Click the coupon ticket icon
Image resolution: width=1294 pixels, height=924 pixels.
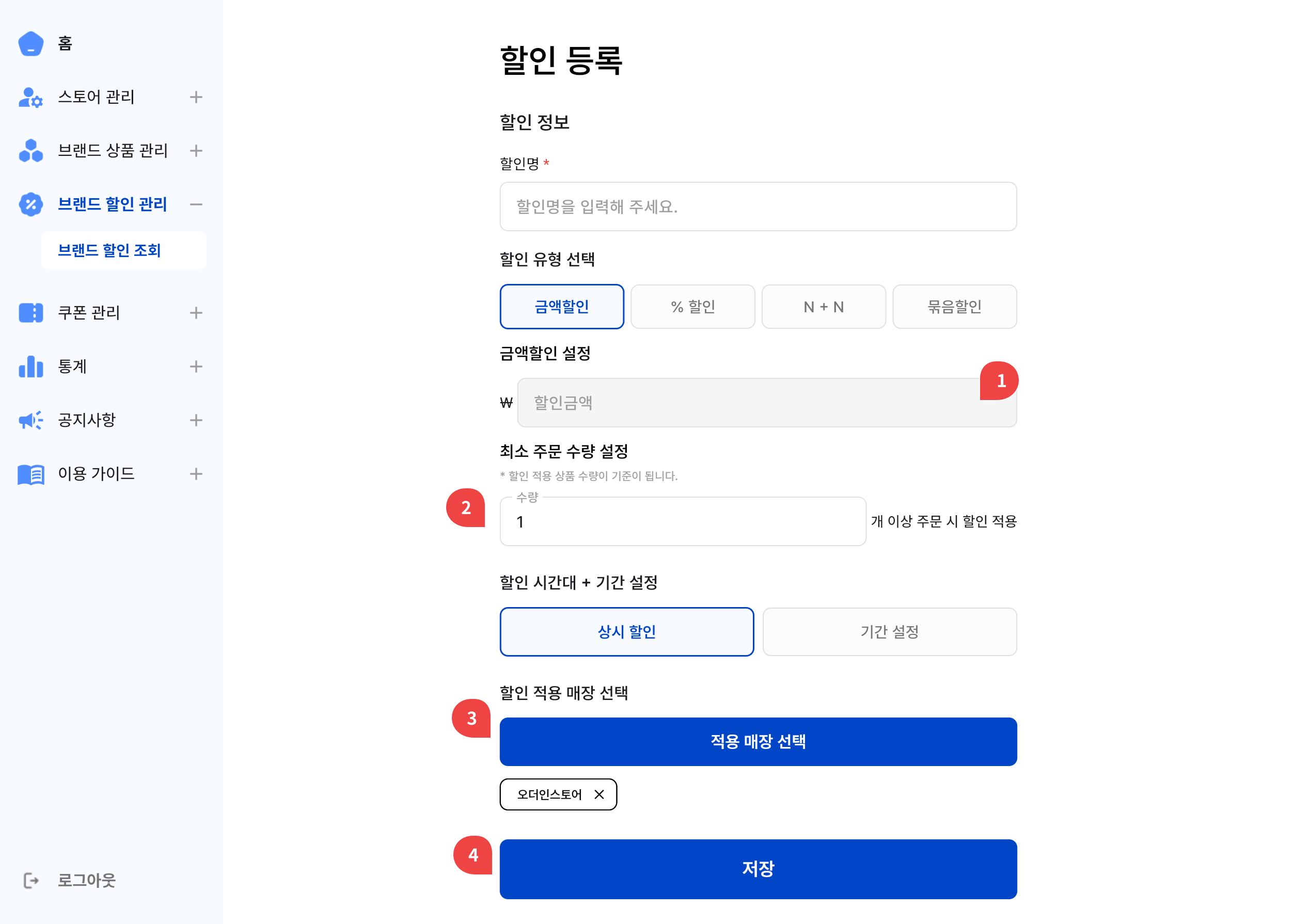click(31, 313)
